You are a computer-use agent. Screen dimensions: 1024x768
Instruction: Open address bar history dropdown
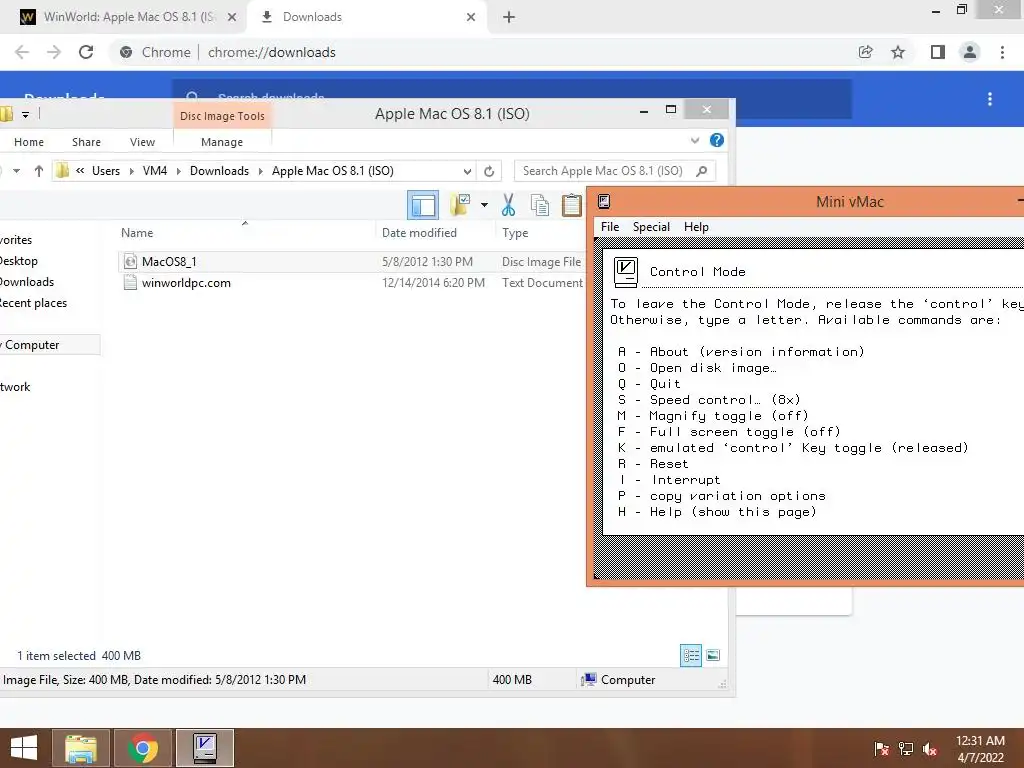(x=468, y=171)
